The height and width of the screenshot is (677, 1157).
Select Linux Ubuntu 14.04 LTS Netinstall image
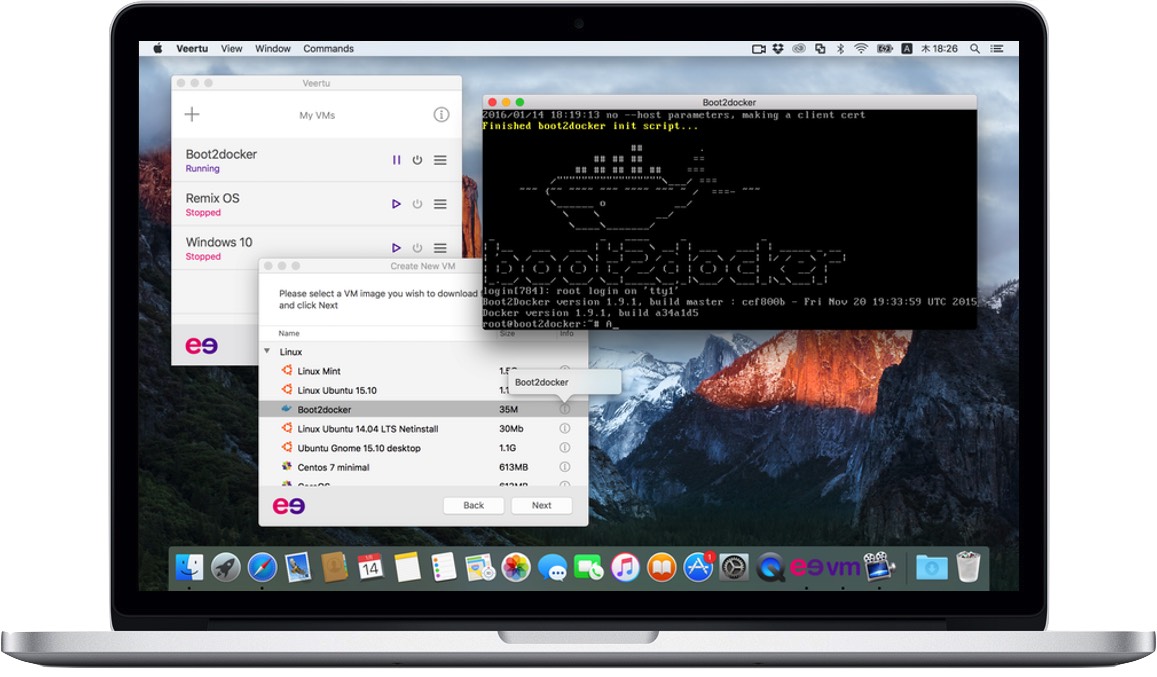tap(423, 428)
